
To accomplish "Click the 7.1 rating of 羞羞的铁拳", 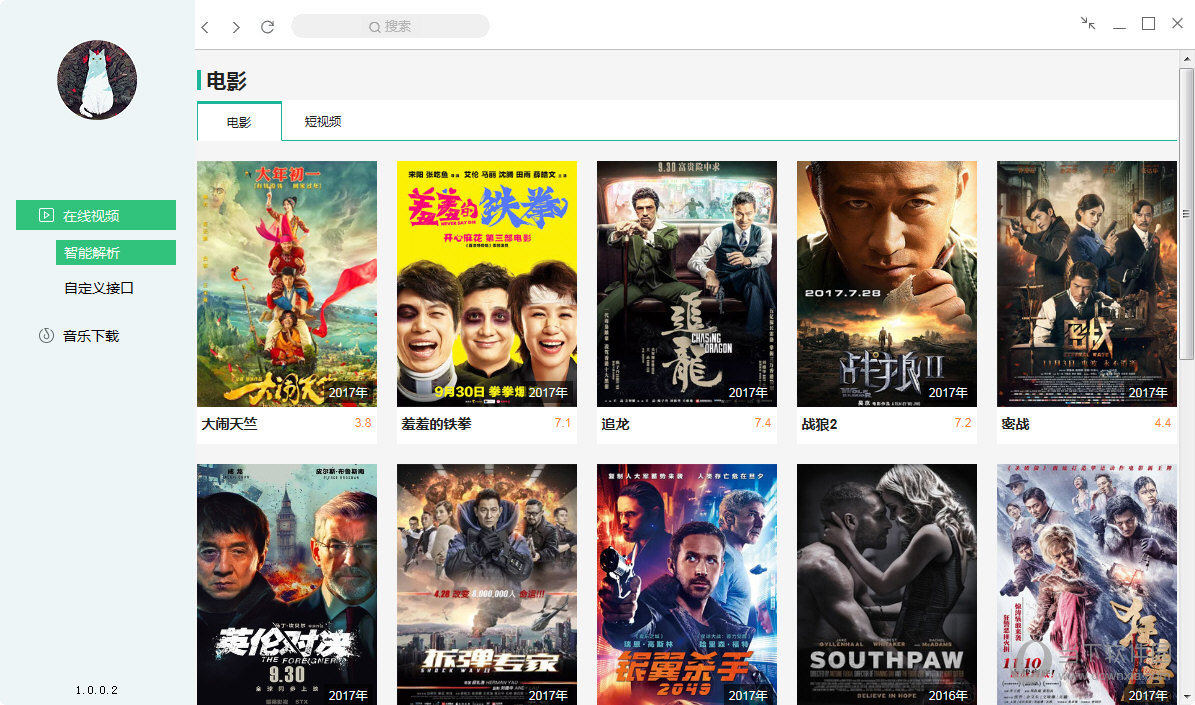I will coord(562,423).
